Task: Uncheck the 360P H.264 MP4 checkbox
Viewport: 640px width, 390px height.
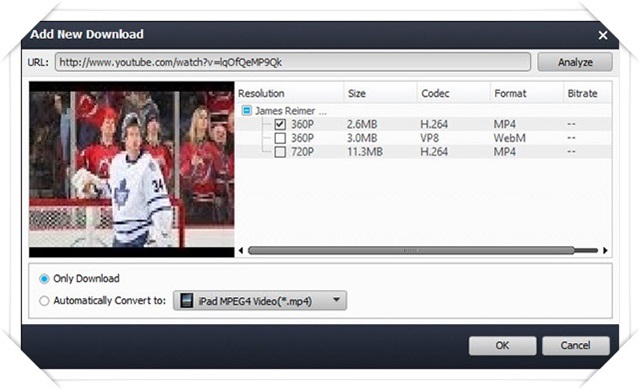Action: [280, 124]
